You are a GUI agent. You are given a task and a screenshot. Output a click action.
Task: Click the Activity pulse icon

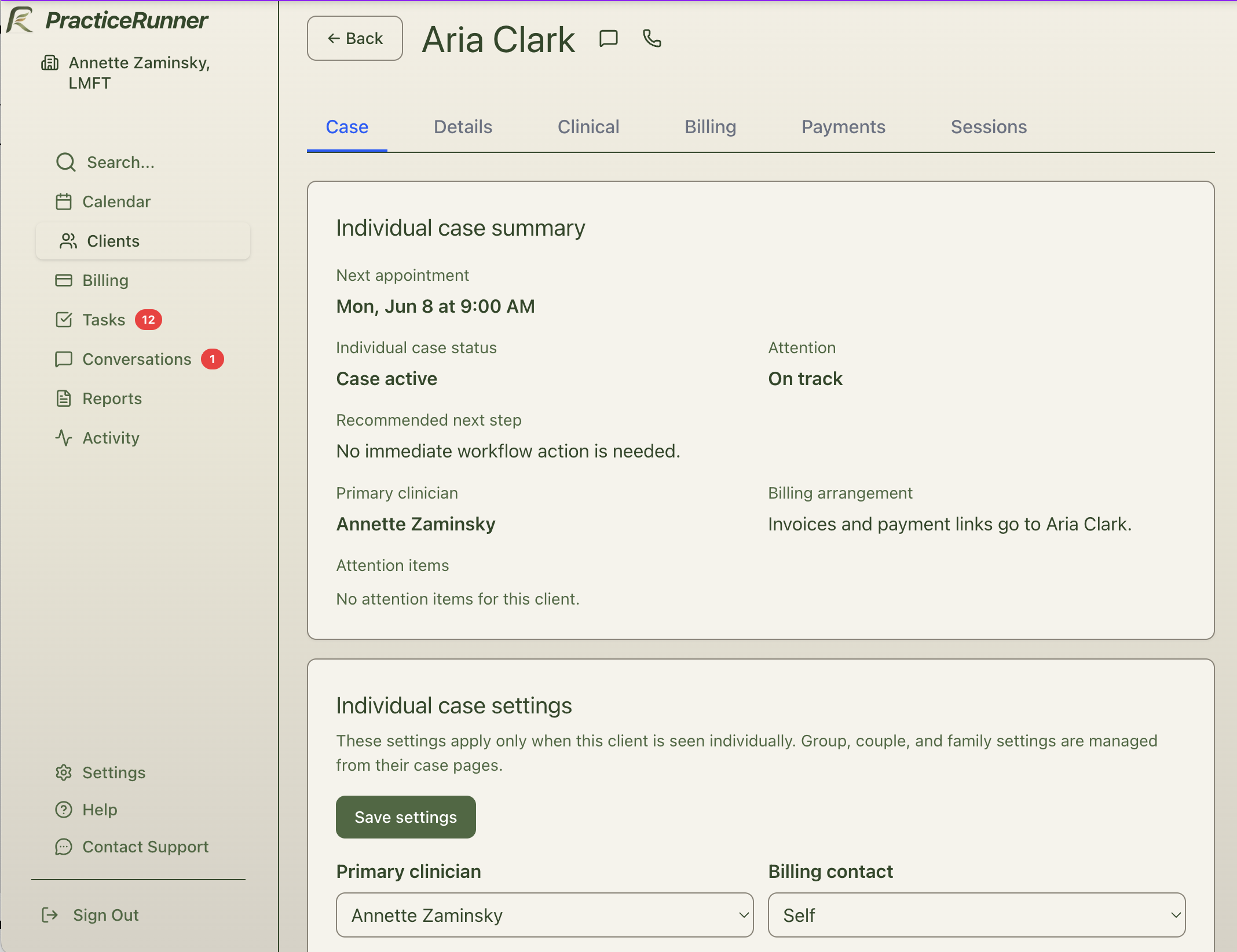64,438
